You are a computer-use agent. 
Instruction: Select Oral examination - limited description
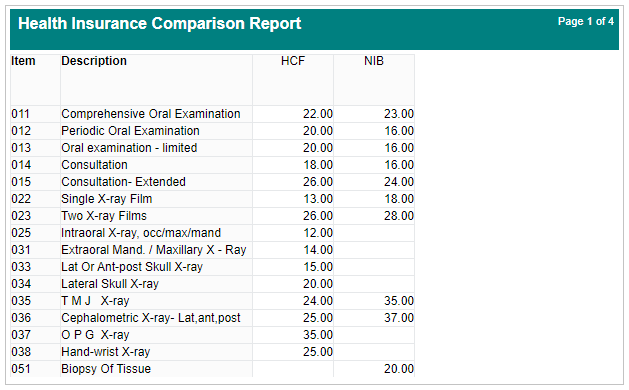coord(129,148)
